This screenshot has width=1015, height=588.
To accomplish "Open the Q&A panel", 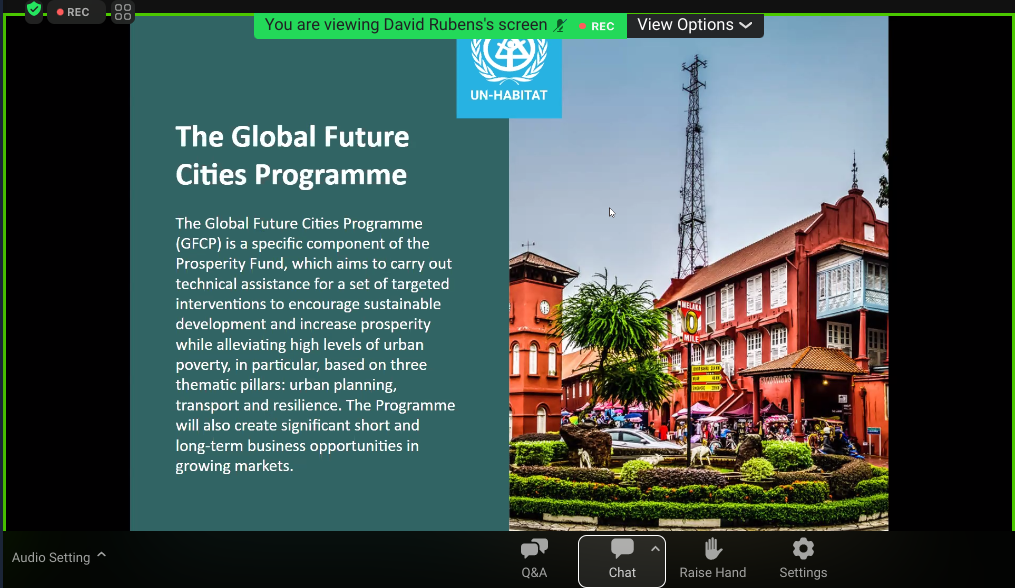I will click(534, 558).
